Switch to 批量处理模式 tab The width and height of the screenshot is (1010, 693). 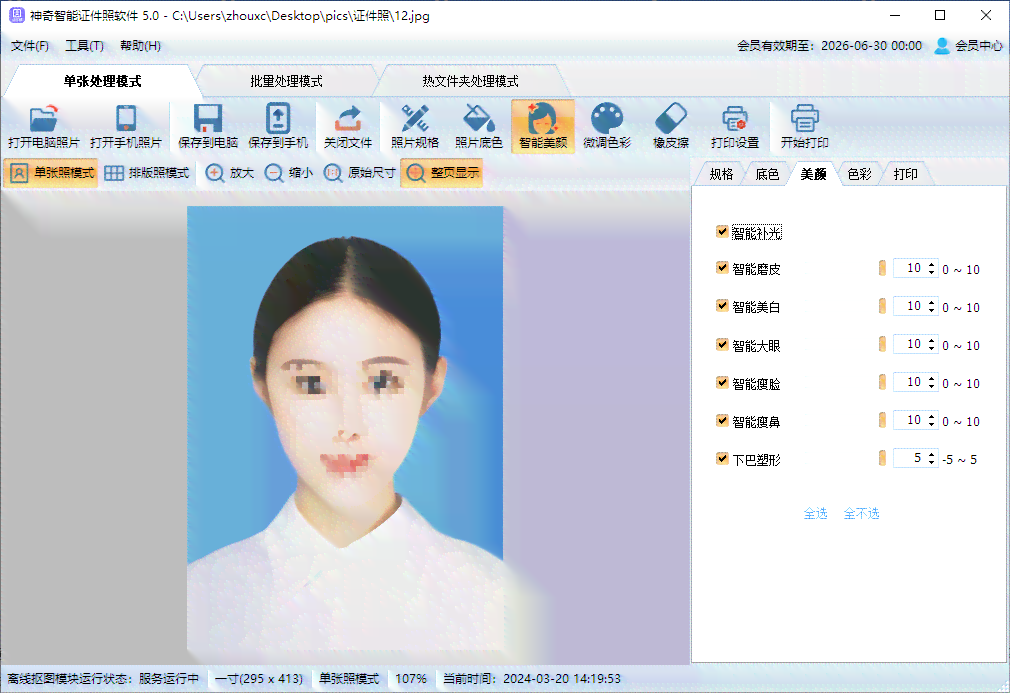pyautogui.click(x=287, y=81)
